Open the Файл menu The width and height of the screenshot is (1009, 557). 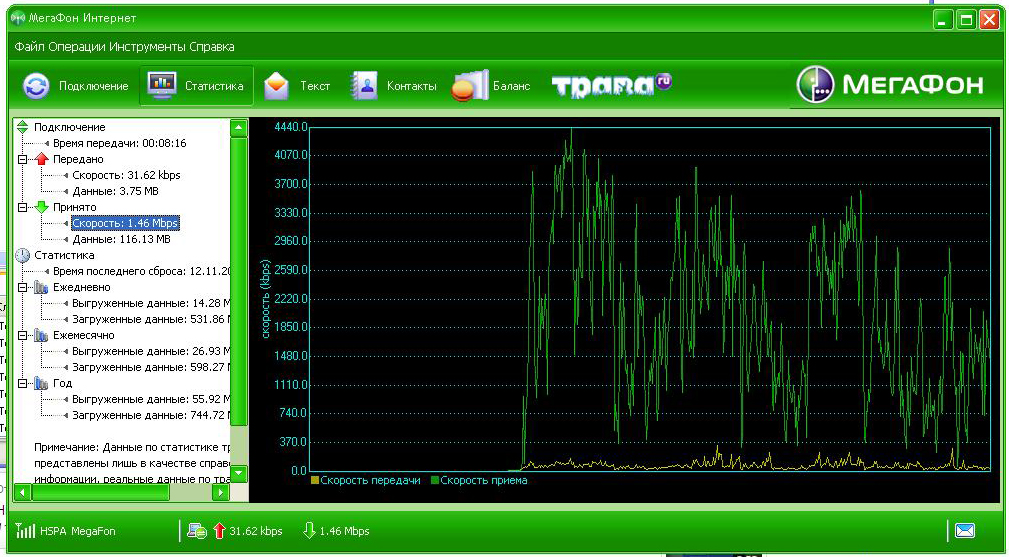coord(28,47)
